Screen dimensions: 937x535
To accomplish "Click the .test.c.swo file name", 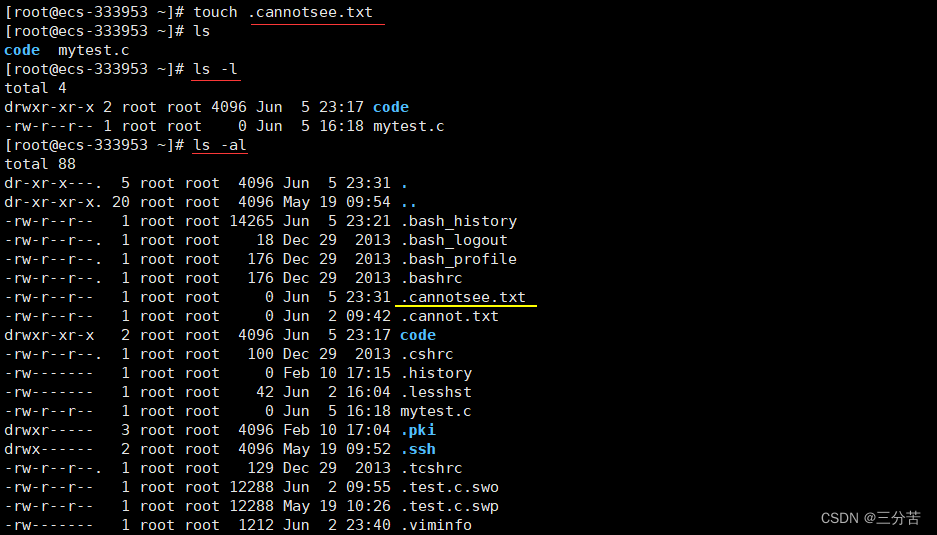I will pos(449,487).
